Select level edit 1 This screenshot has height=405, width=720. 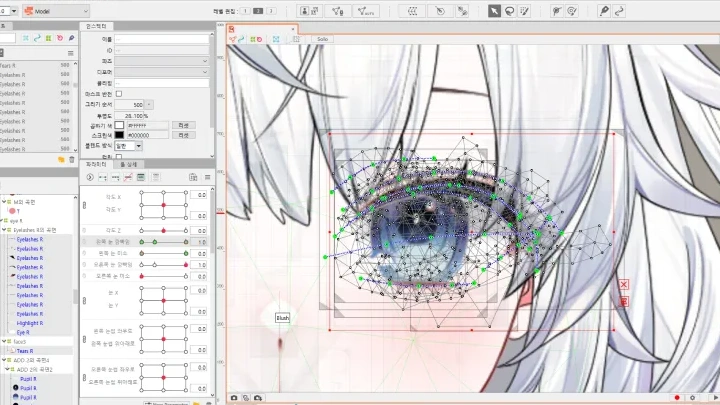[x=245, y=11]
